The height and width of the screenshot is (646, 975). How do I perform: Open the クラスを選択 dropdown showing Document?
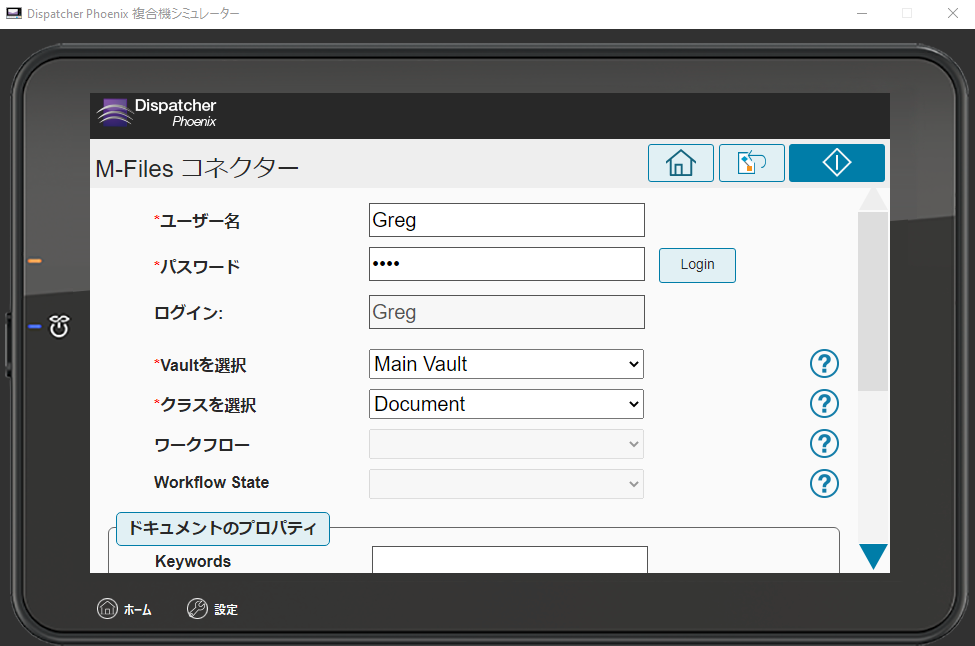[506, 404]
